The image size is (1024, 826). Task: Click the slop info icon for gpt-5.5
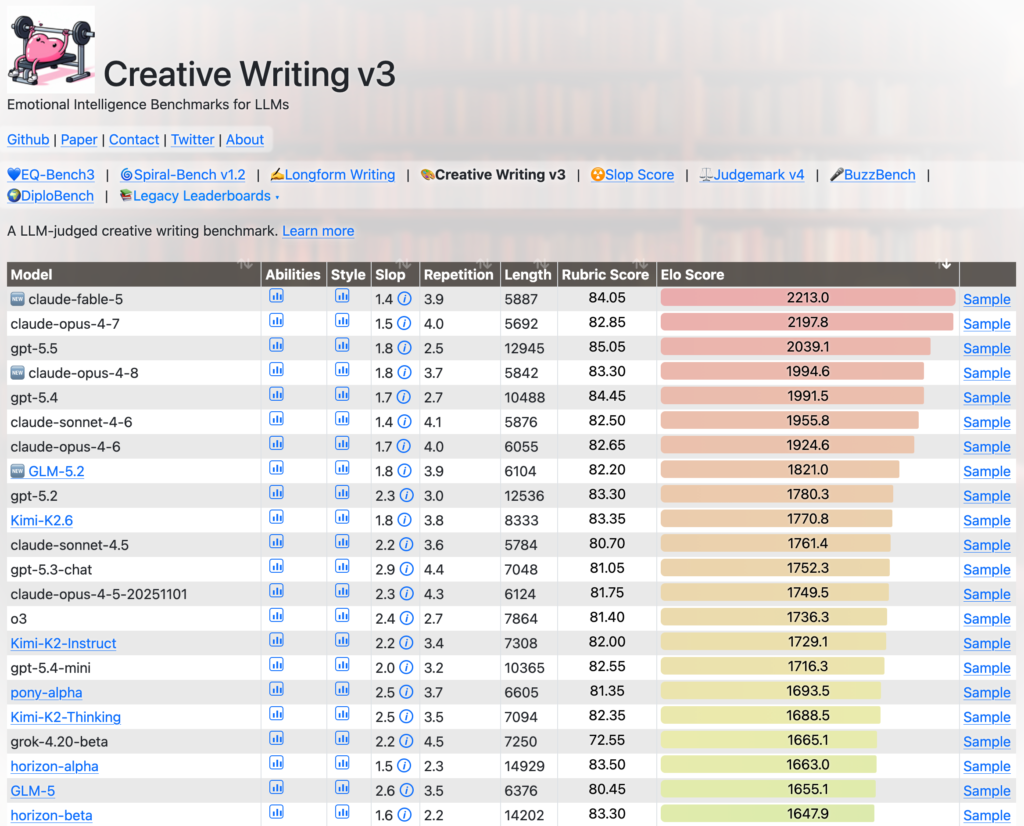pyautogui.click(x=405, y=348)
